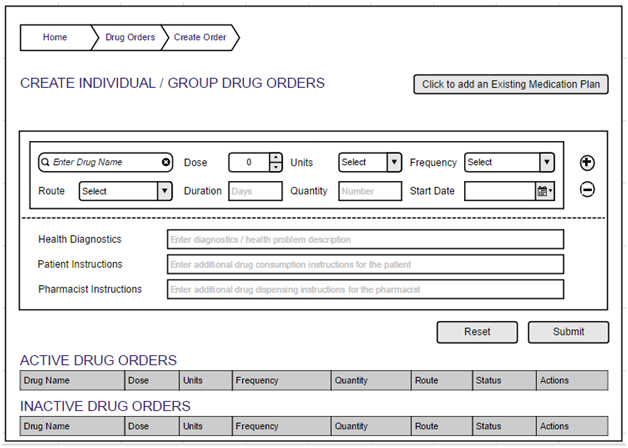Click Drug Name header in Inactive Drug Orders
The image size is (628, 448).
click(x=72, y=426)
